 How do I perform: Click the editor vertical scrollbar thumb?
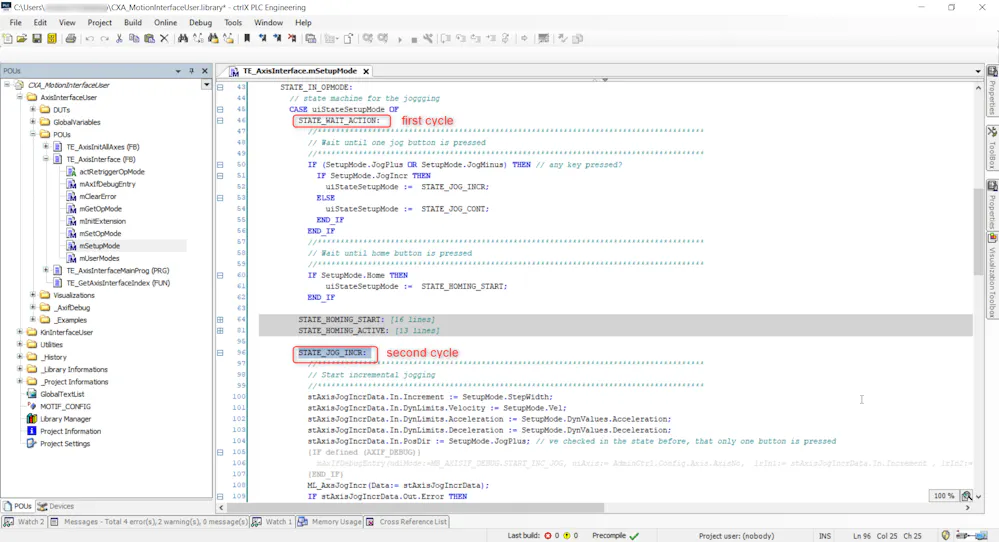click(979, 232)
